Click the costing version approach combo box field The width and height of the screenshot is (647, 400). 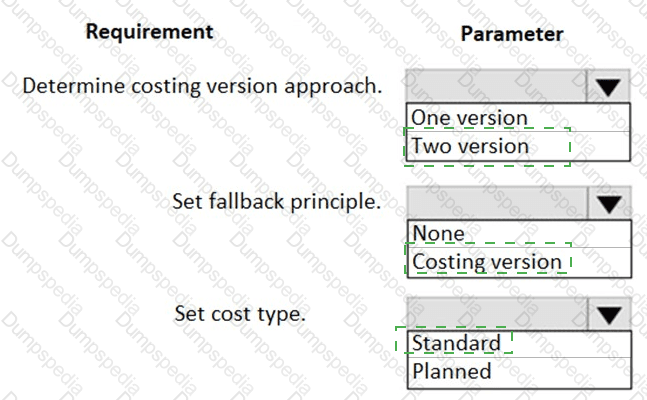tap(496, 87)
